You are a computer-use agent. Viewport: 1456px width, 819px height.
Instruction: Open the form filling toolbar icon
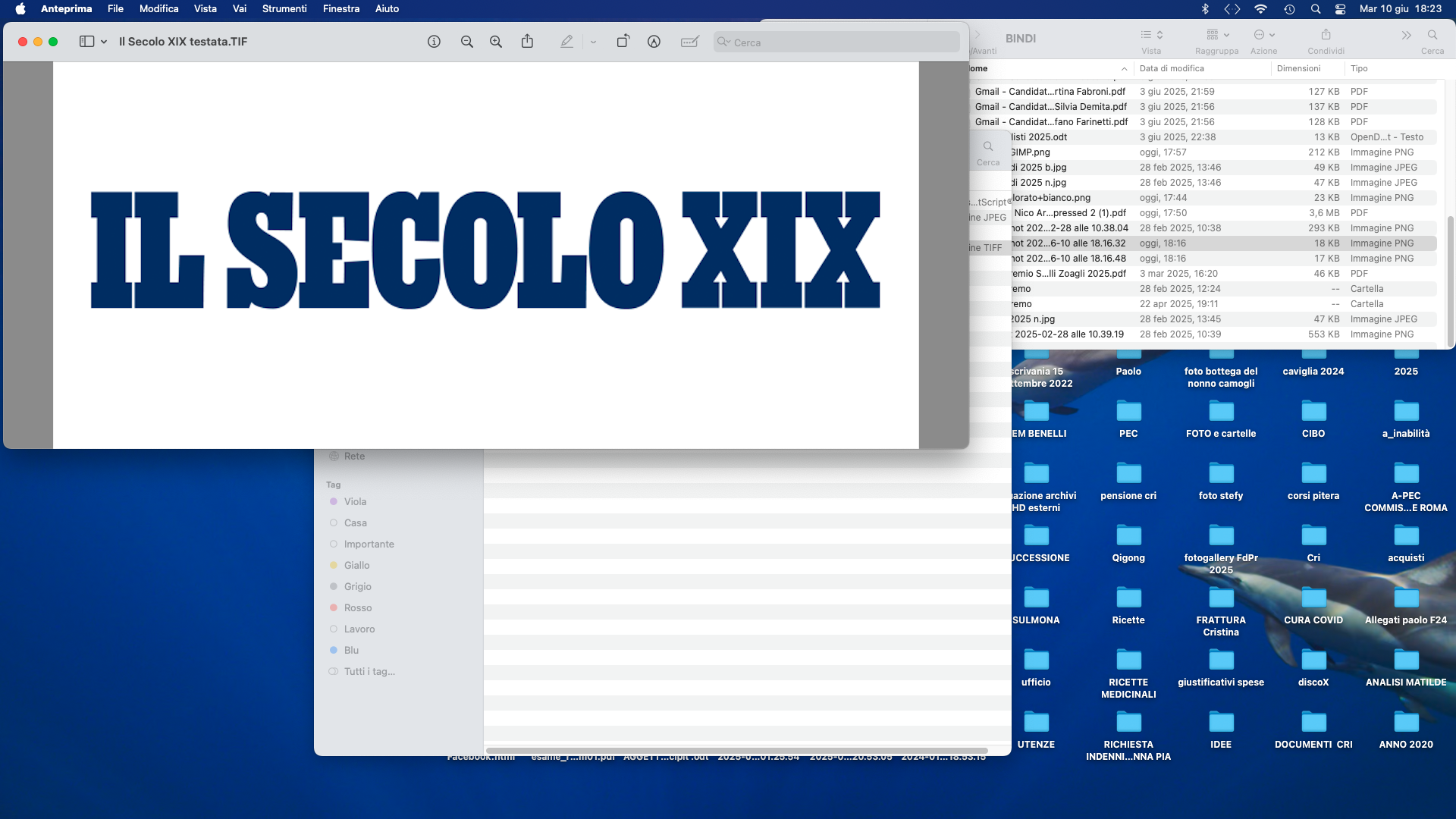[689, 42]
